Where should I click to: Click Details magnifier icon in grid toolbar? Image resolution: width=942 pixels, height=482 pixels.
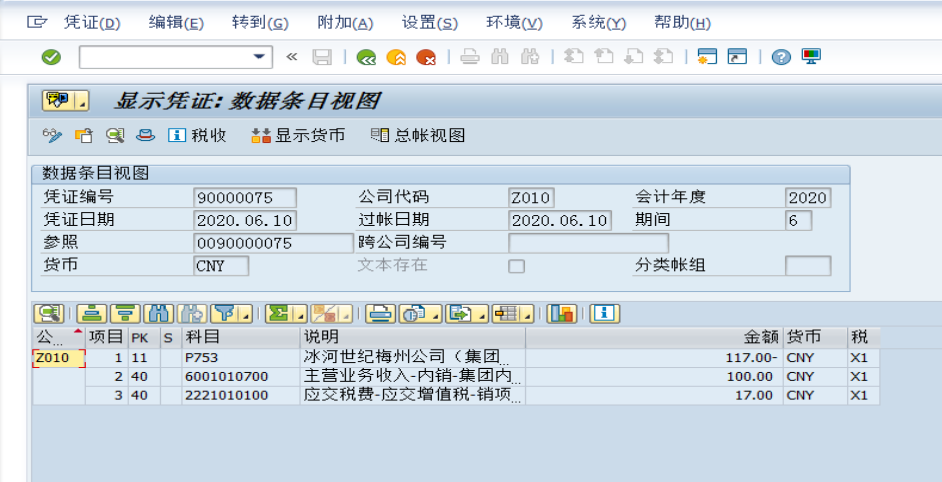click(49, 314)
